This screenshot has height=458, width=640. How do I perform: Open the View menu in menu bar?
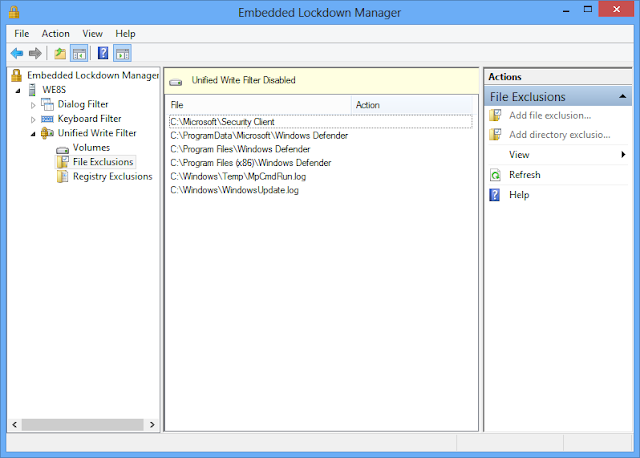coord(92,34)
